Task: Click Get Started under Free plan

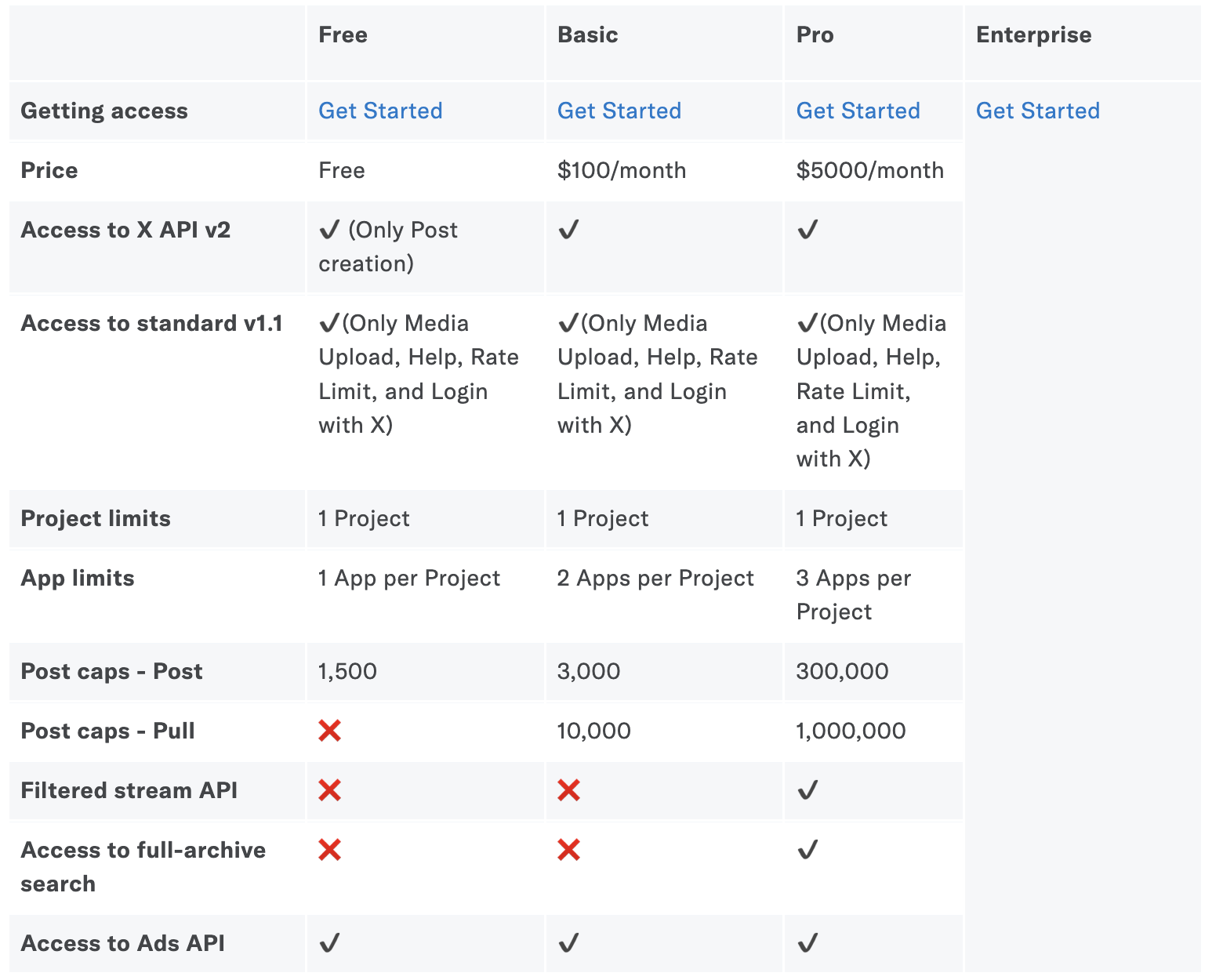Action: coord(380,111)
